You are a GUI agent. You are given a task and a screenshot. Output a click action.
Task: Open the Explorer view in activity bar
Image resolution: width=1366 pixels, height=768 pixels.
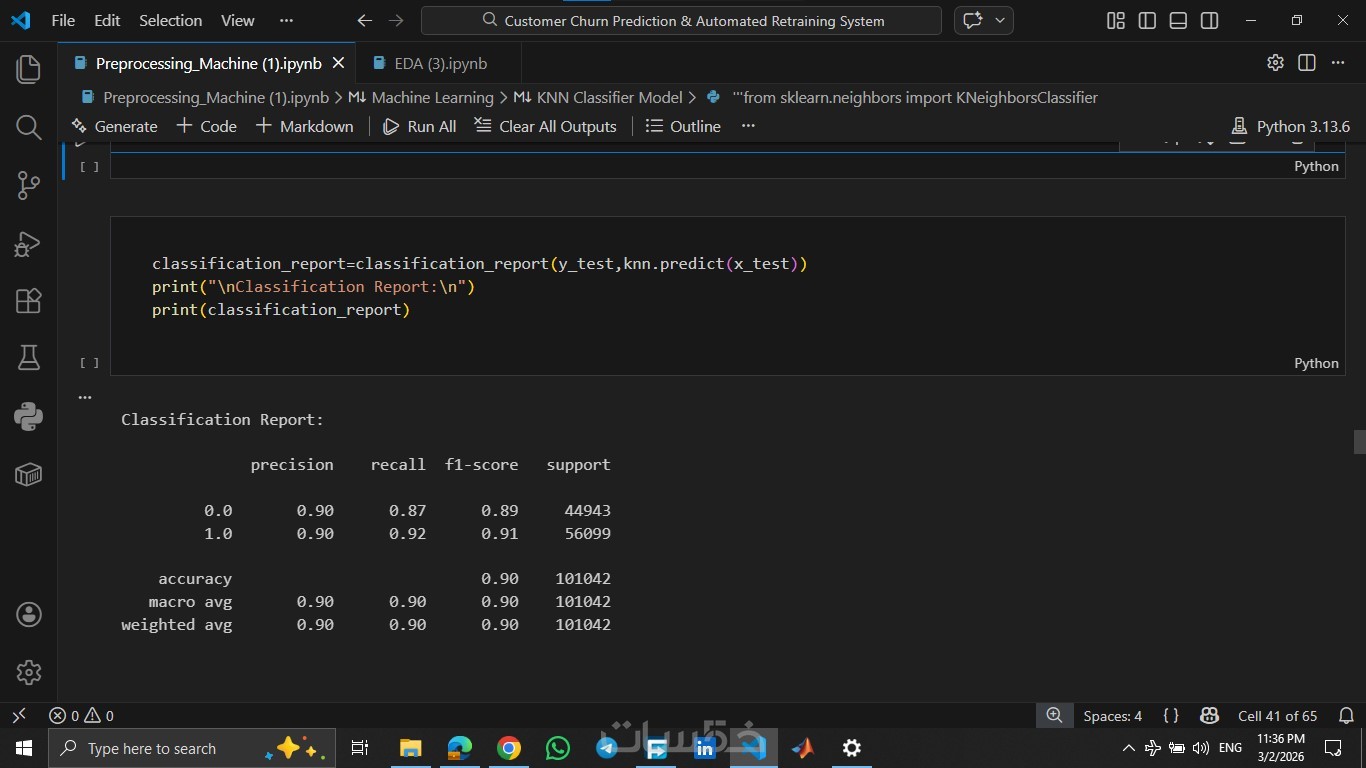pyautogui.click(x=28, y=69)
